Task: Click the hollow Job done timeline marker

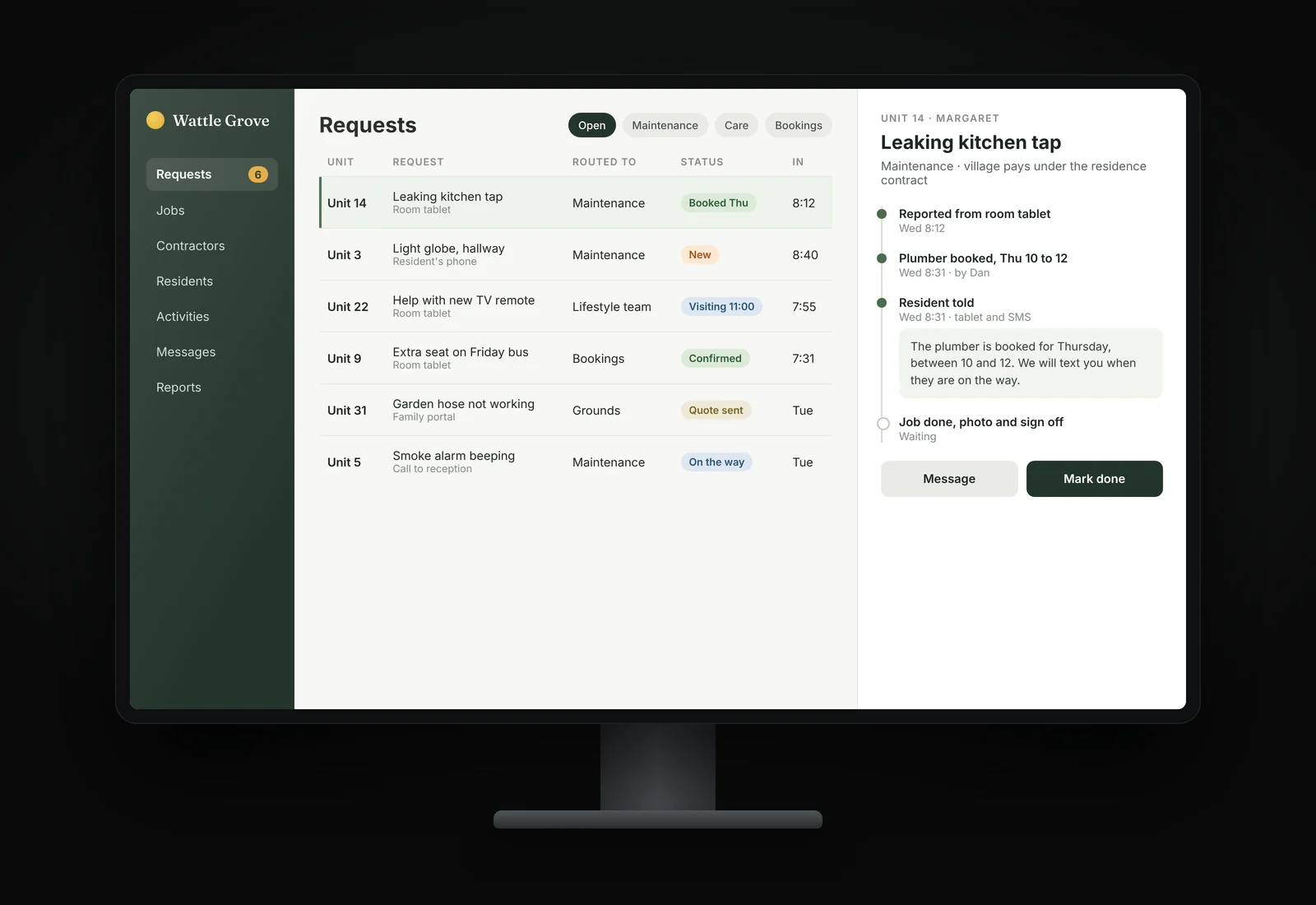Action: [883, 424]
